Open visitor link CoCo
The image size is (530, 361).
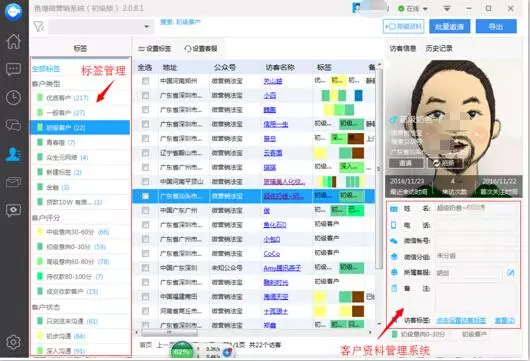272,254
